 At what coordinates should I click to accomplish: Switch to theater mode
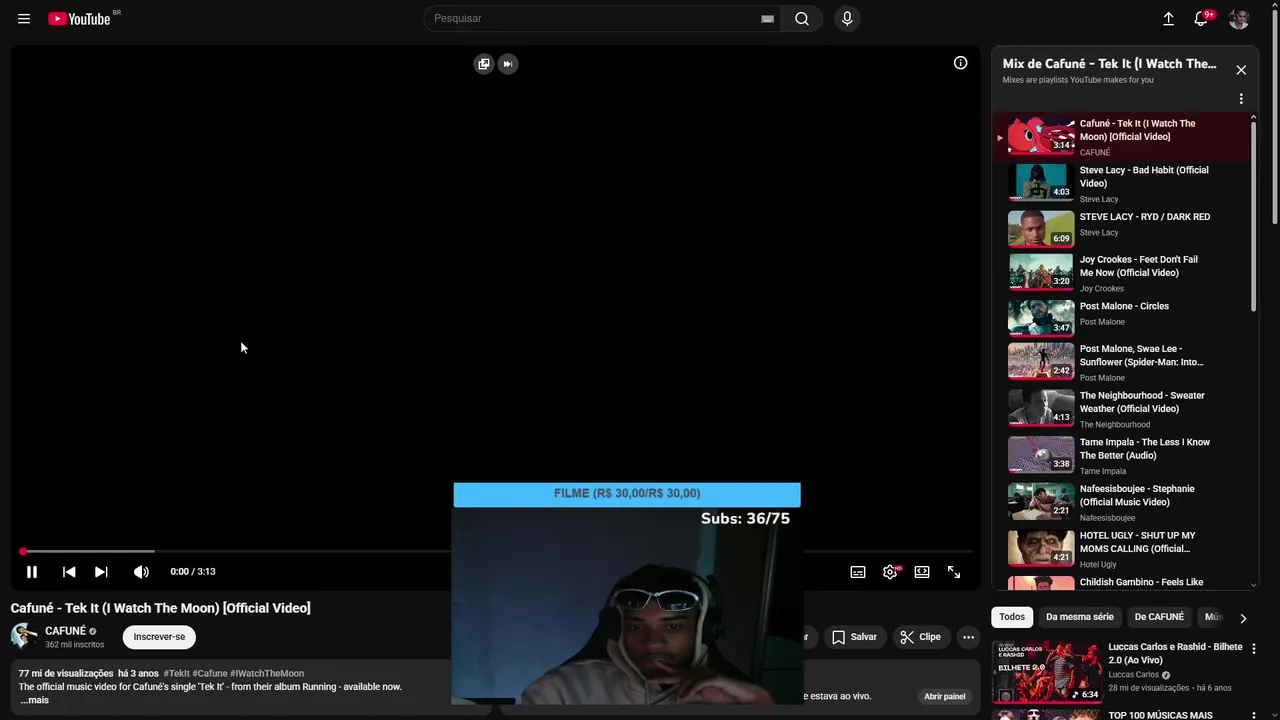(x=922, y=572)
